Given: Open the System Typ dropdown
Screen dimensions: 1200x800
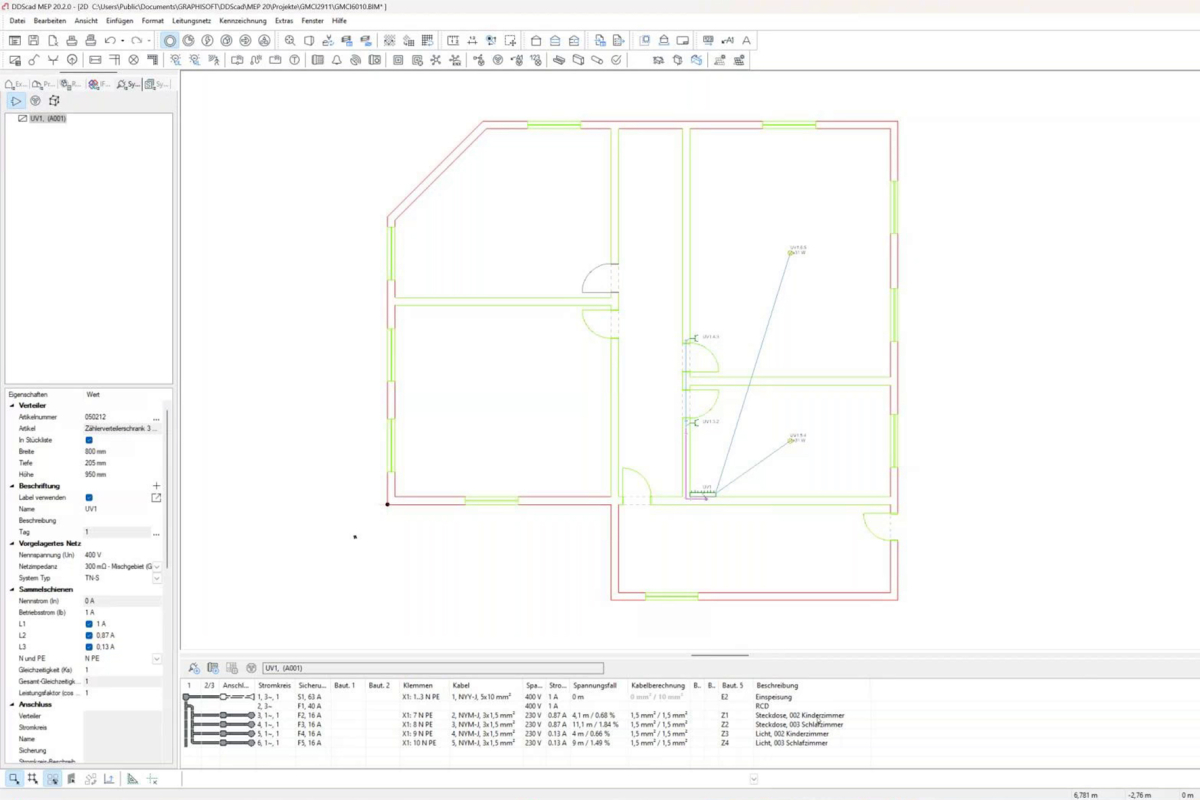Looking at the screenshot, I should point(157,578).
